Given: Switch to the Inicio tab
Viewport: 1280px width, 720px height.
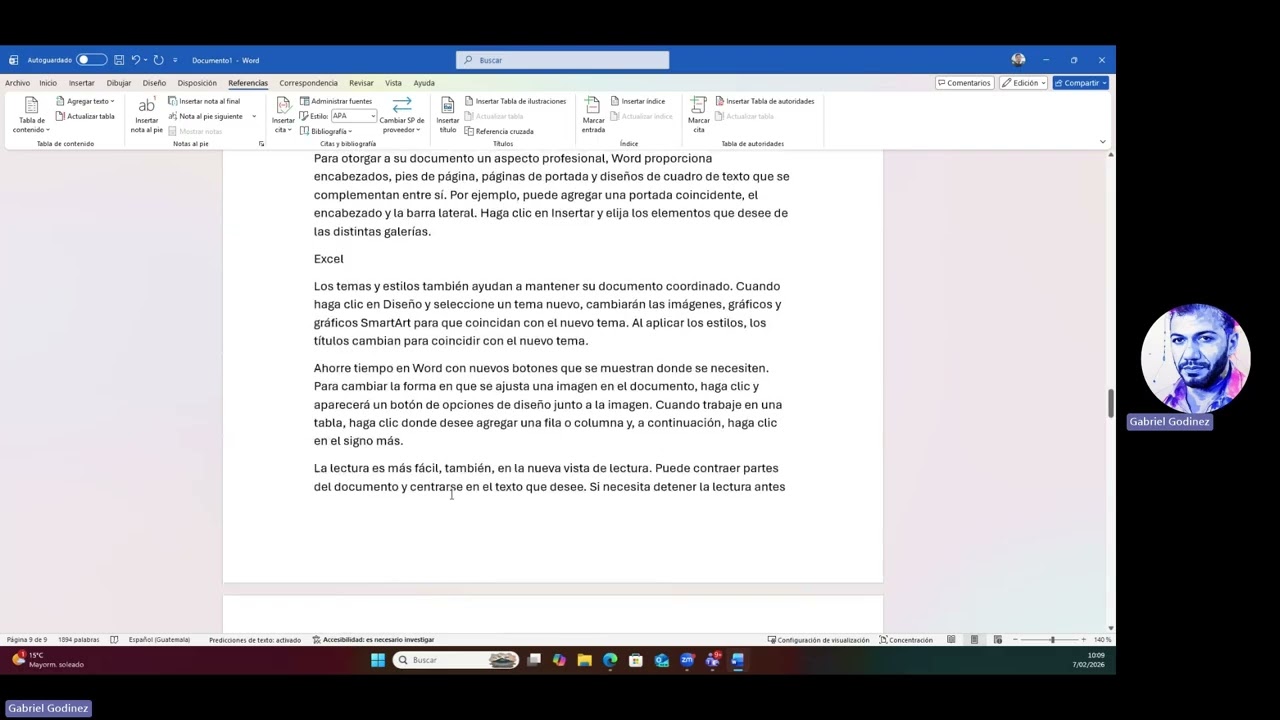Looking at the screenshot, I should tap(48, 83).
